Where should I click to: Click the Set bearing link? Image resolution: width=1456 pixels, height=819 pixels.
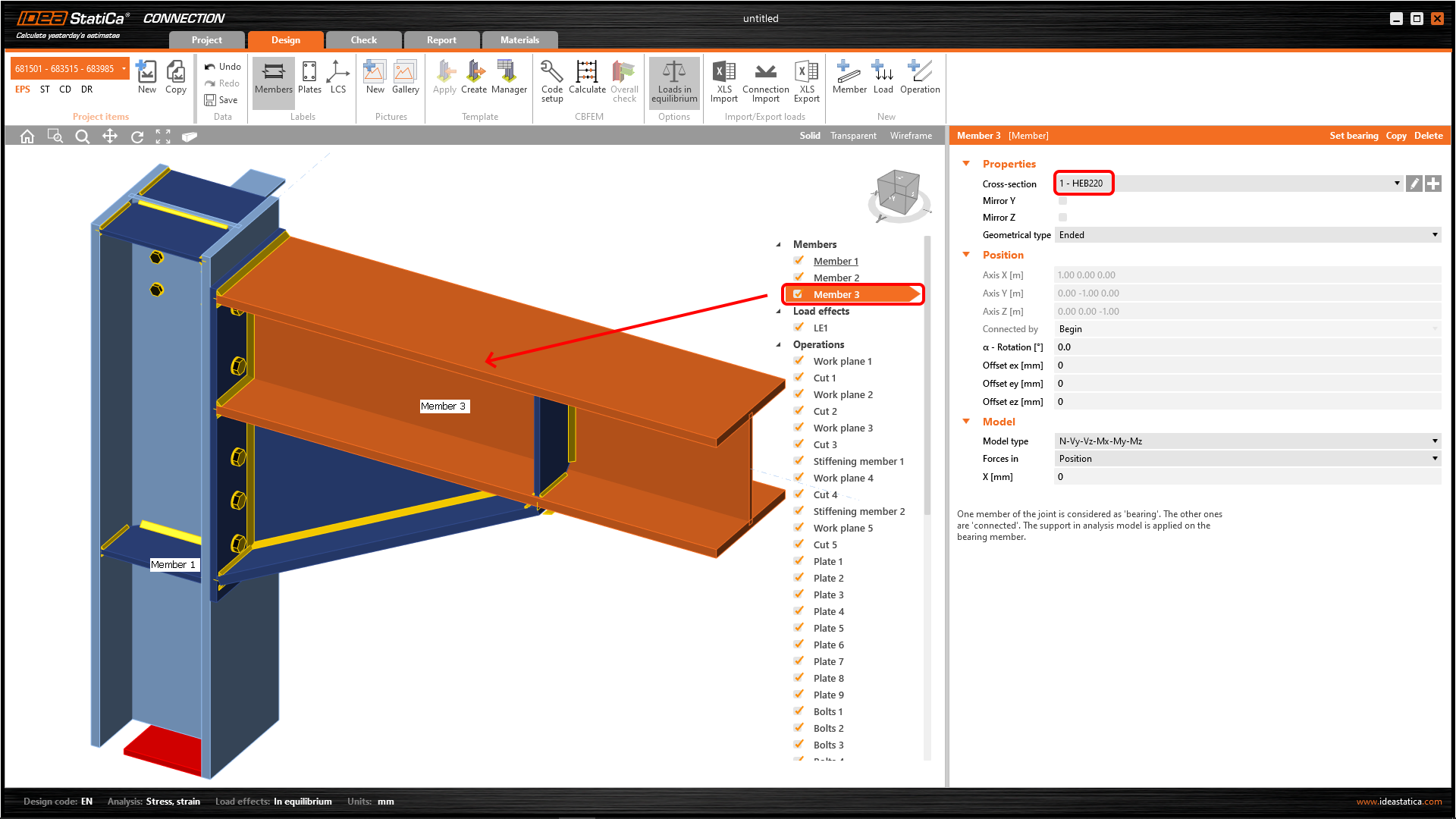pyautogui.click(x=1353, y=136)
